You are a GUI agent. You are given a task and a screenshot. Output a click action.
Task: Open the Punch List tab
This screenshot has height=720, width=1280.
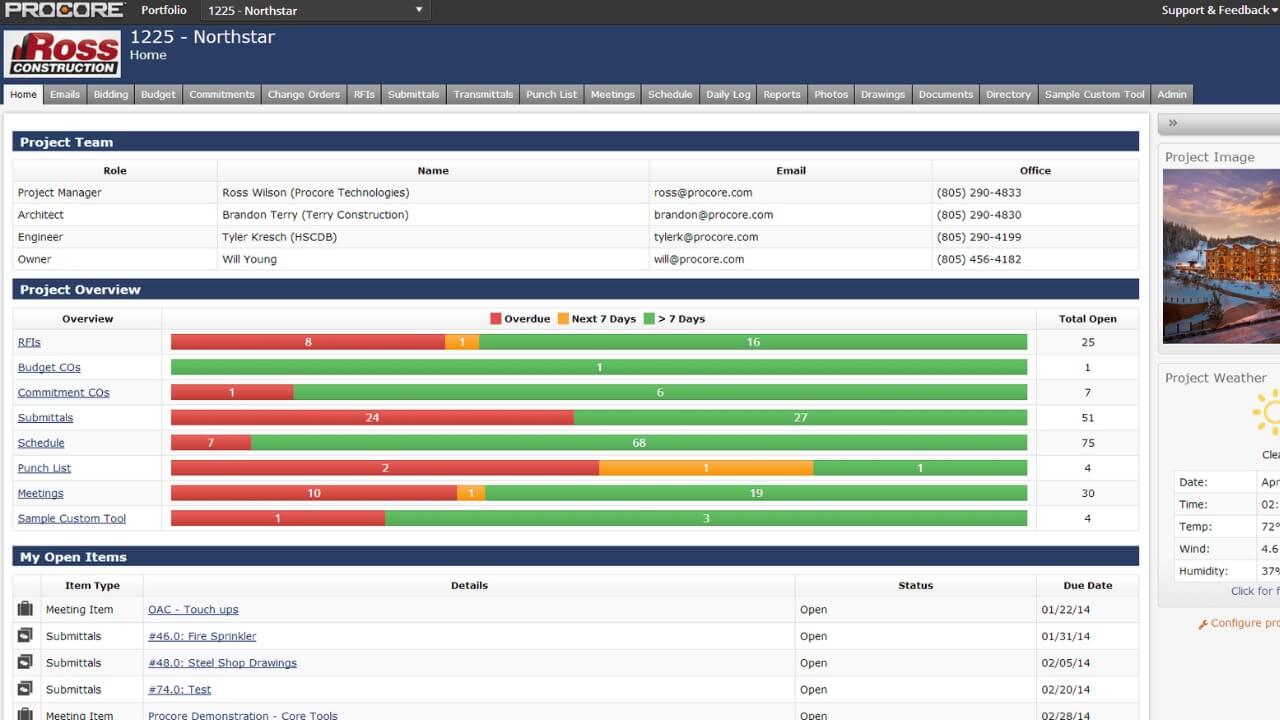point(552,94)
